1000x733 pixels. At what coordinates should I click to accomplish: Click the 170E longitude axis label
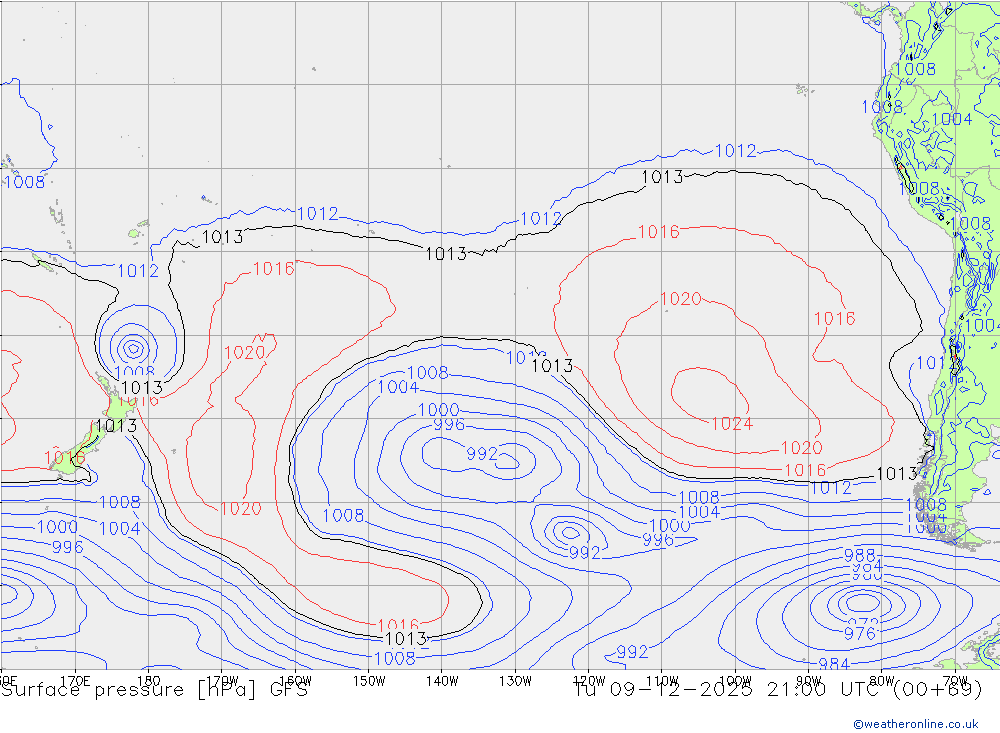[x=76, y=681]
